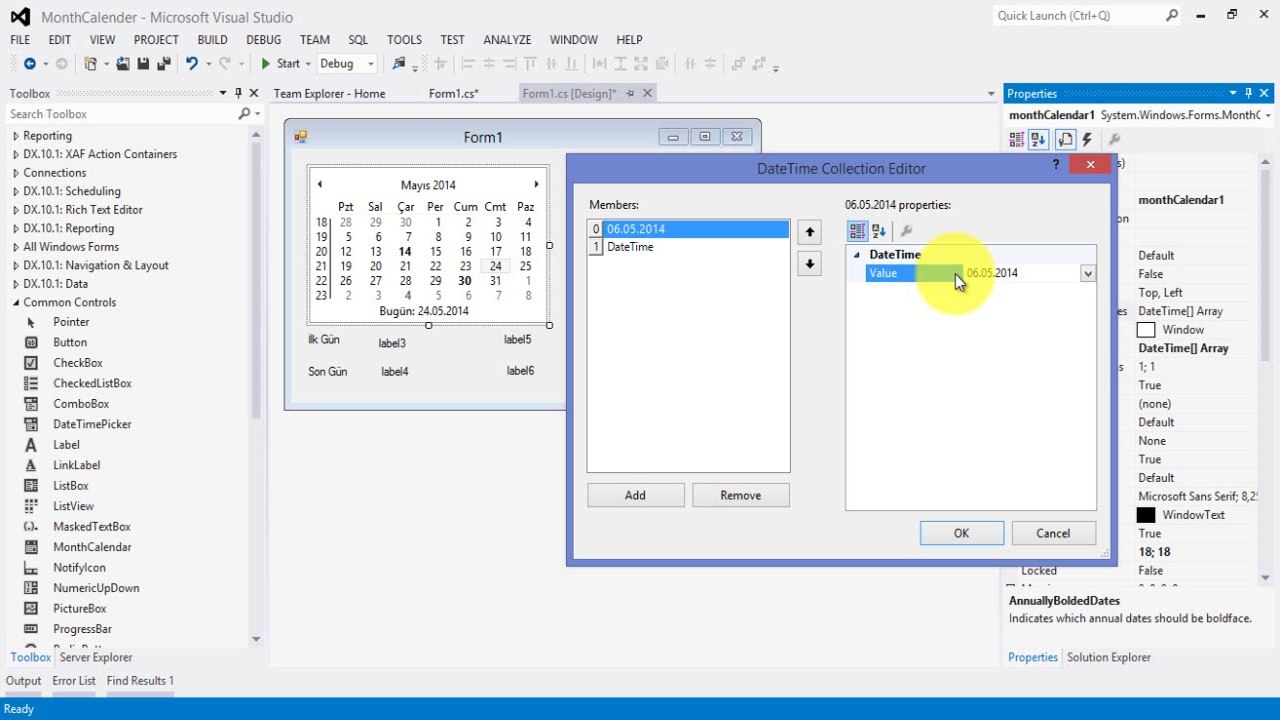The image size is (1280, 720).
Task: Go to previous month in the calendar
Action: tap(319, 184)
